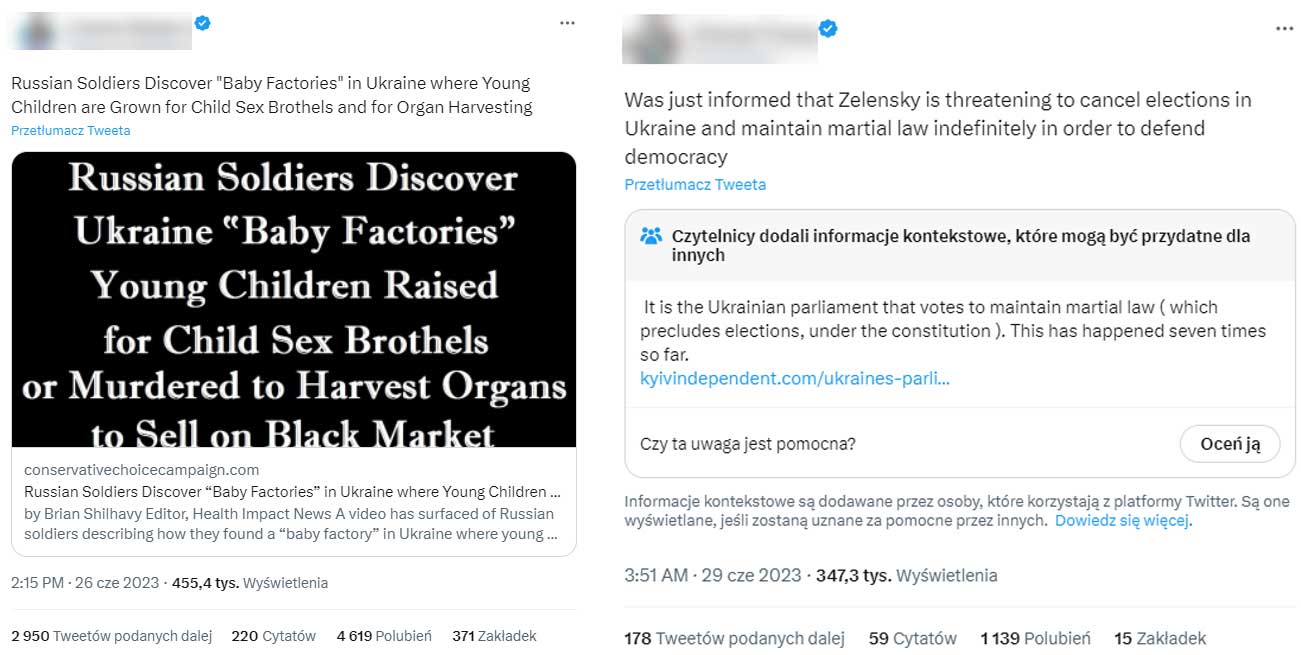Open the kyivindependent.com article link

click(795, 378)
